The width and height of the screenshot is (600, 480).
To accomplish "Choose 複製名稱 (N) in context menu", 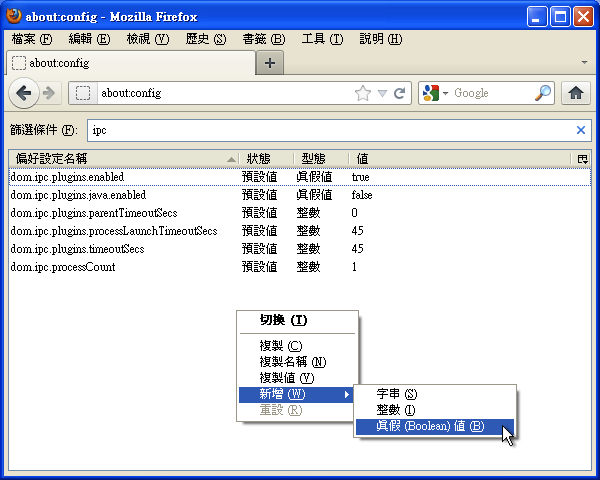I will tap(297, 362).
